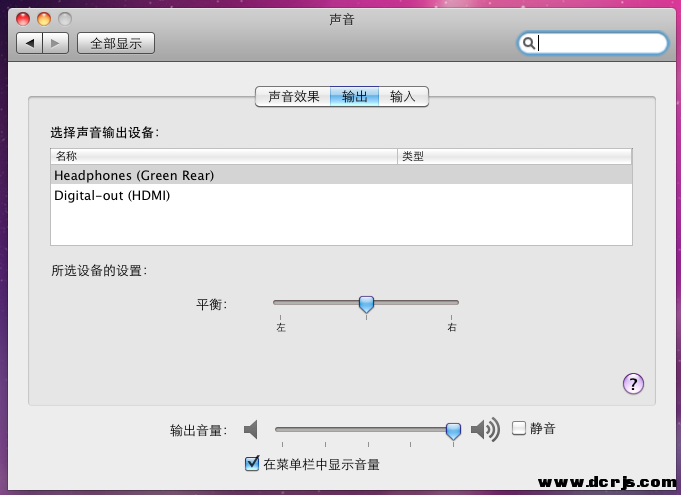
Task: Click the 平衡 balance slider handle
Action: pyautogui.click(x=366, y=303)
